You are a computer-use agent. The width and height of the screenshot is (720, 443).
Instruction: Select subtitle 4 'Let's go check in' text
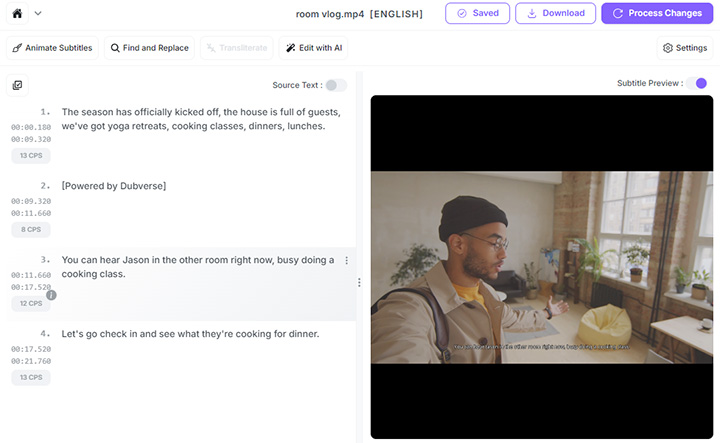pyautogui.click(x=190, y=334)
